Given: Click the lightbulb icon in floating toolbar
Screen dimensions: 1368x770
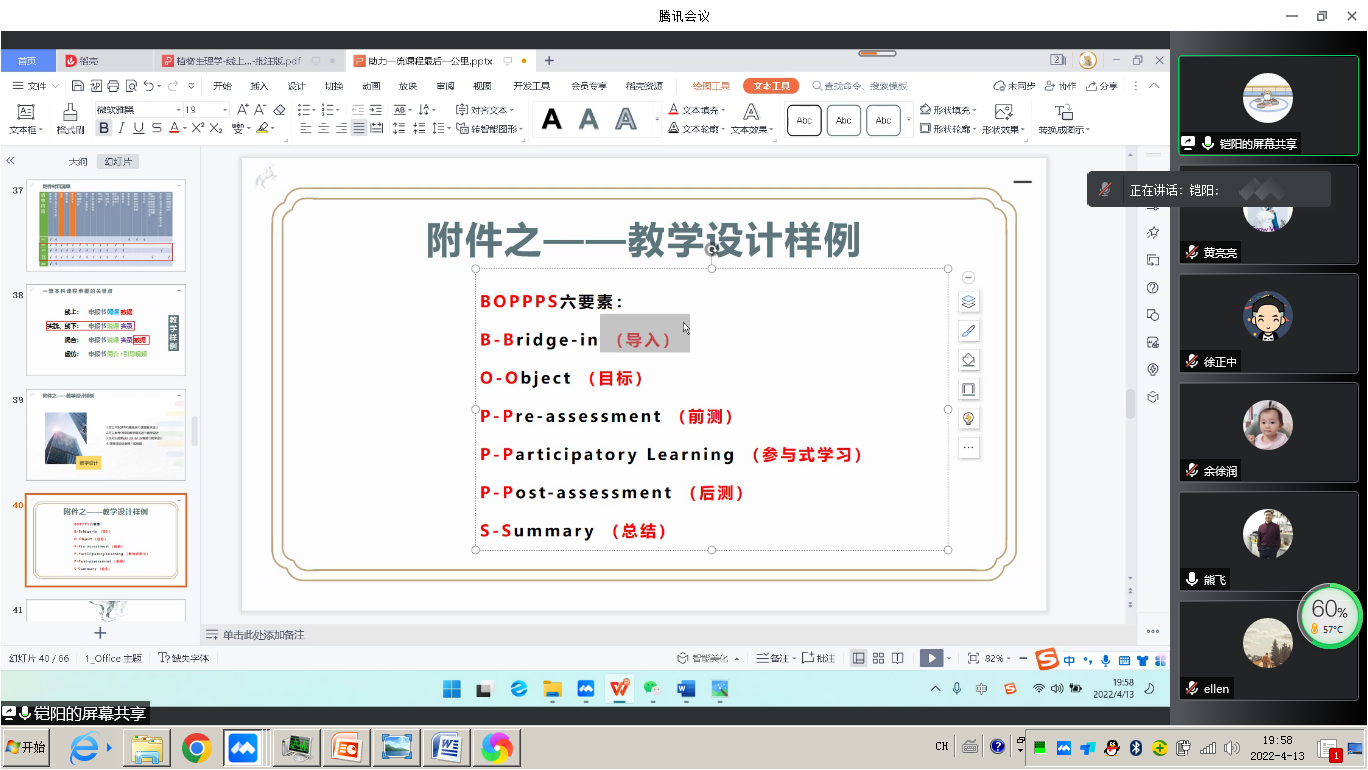Looking at the screenshot, I should tap(968, 418).
